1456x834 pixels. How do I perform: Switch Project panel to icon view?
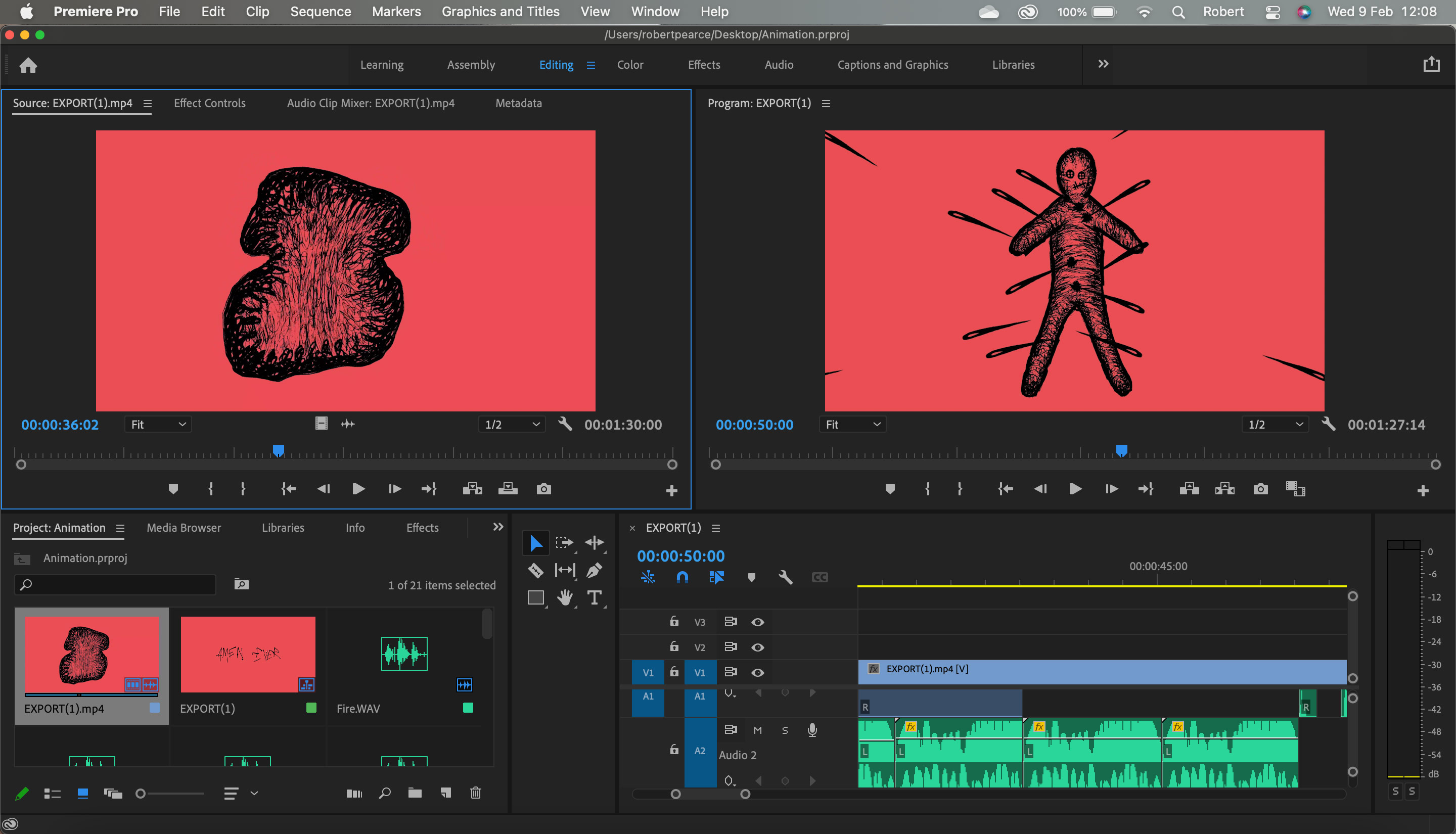click(x=82, y=794)
